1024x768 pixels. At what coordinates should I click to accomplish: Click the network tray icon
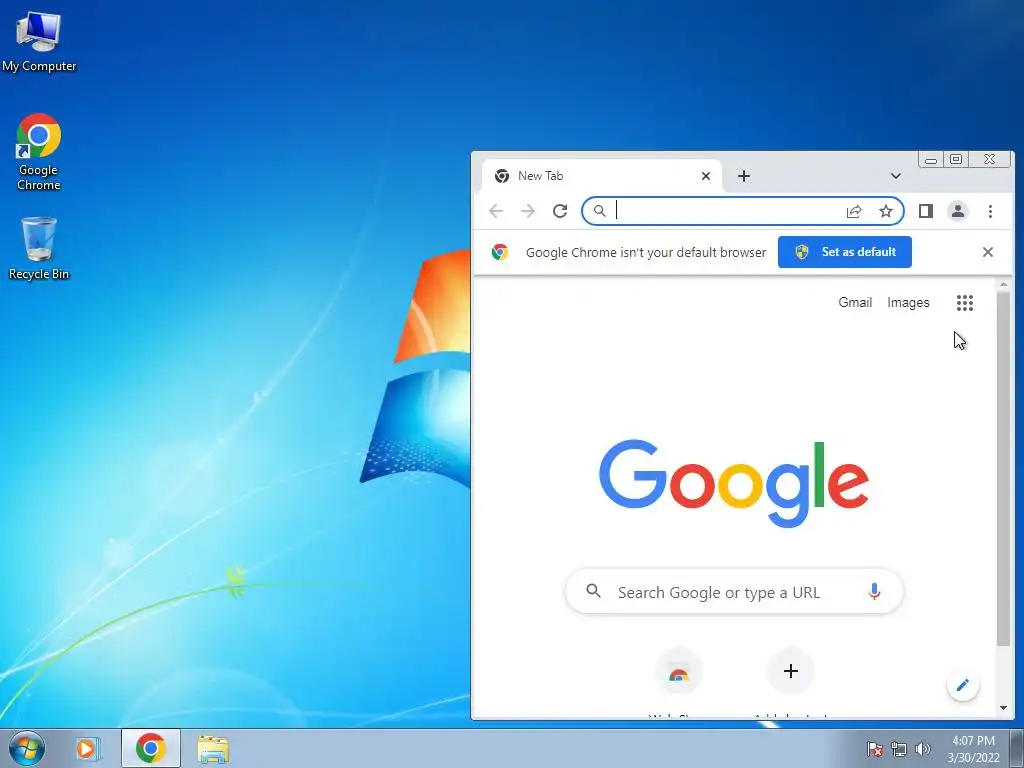pos(899,749)
